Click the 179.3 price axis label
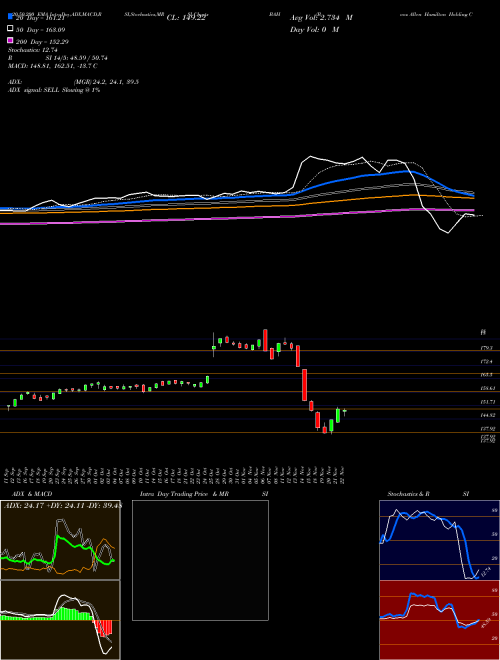Screen dimensions: 500x660 pyautogui.click(x=487, y=349)
